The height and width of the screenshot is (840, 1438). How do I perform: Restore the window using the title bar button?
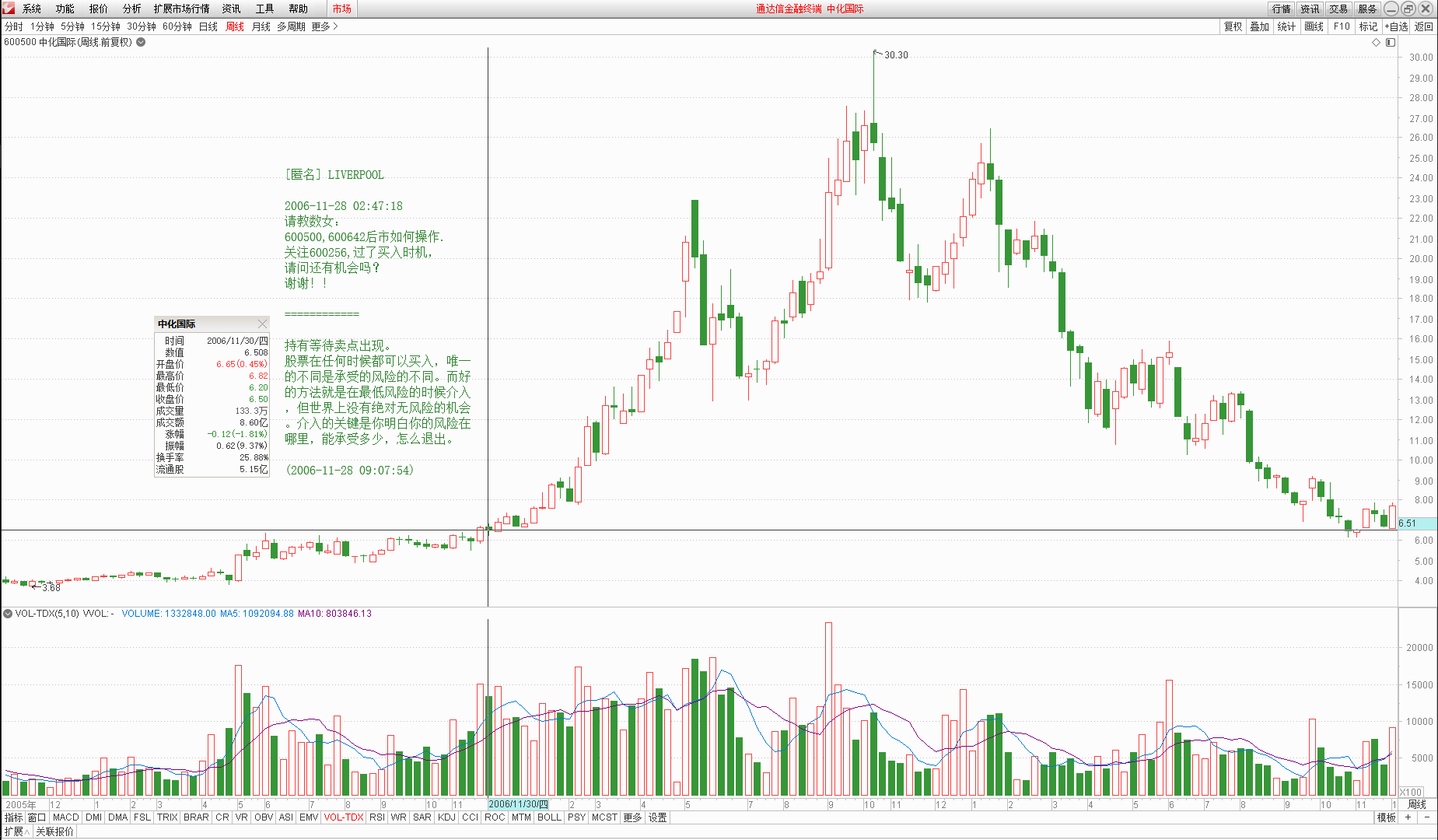pyautogui.click(x=1408, y=9)
